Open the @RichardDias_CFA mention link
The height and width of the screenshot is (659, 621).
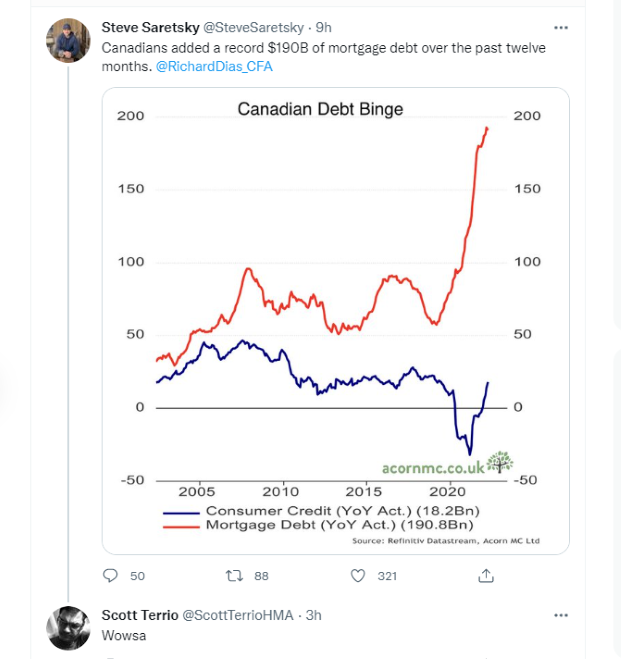(x=214, y=66)
